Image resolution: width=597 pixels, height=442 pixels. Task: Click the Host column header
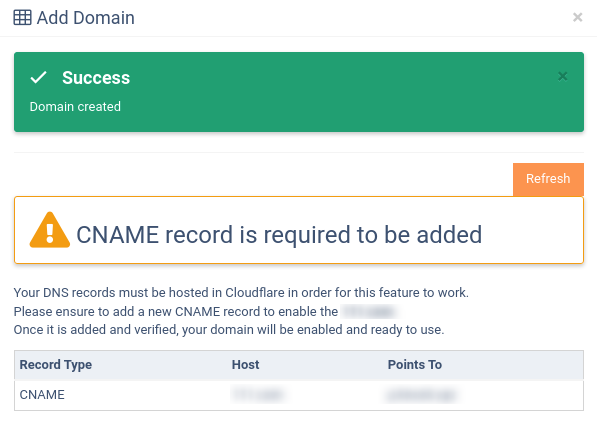[x=246, y=365]
